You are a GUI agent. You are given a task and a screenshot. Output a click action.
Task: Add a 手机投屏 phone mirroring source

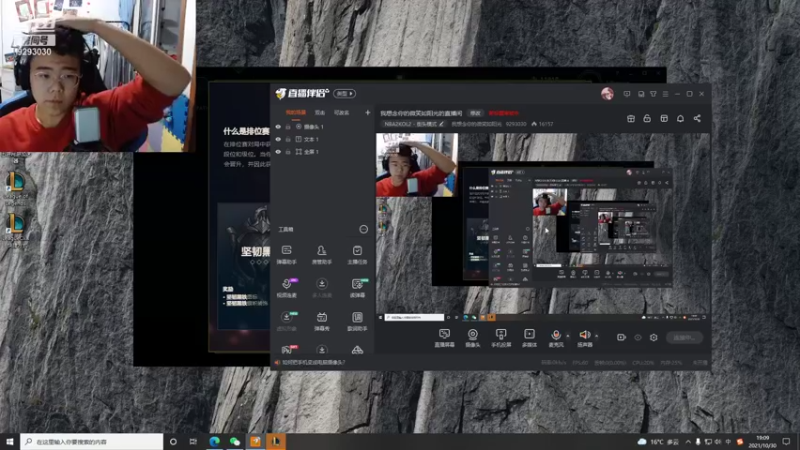coord(501,338)
